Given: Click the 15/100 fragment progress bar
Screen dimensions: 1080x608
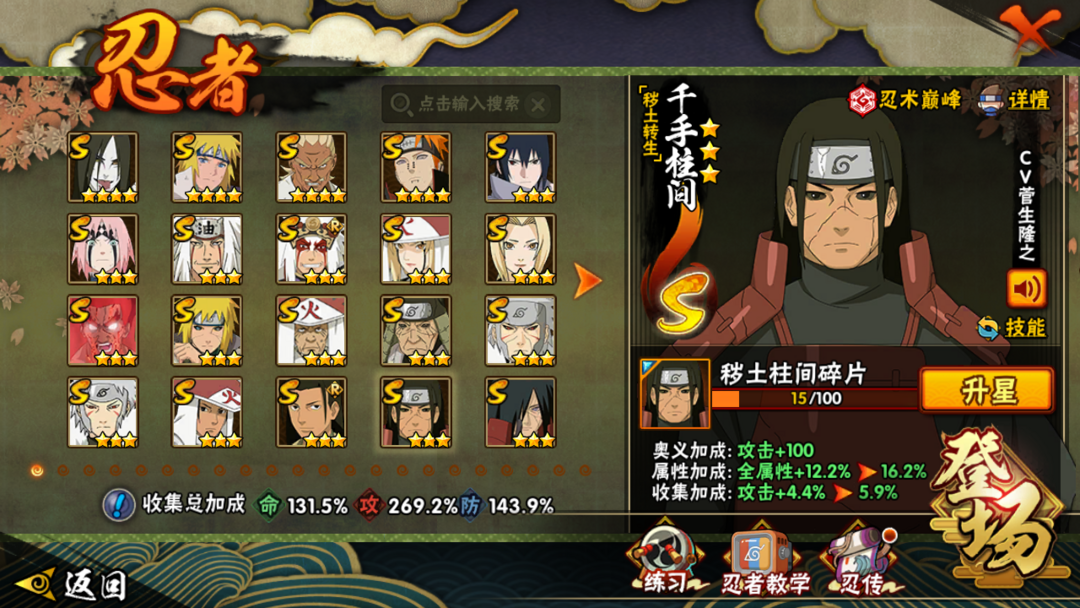Looking at the screenshot, I should [815, 399].
